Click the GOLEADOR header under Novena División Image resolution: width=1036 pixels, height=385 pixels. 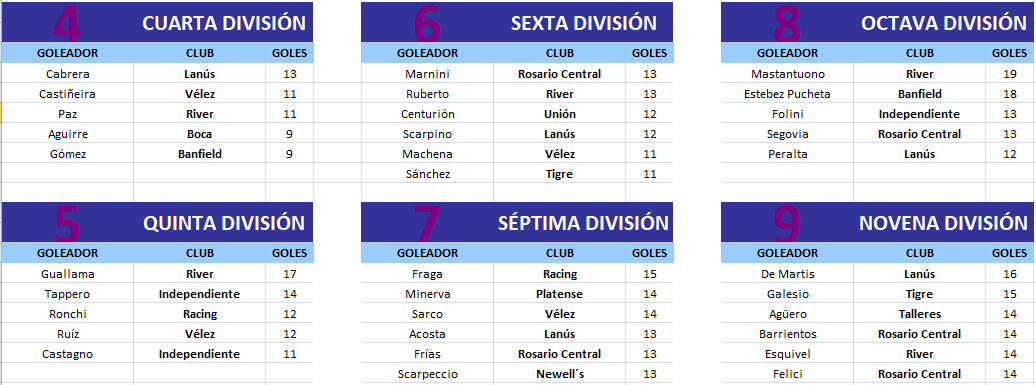pos(788,253)
